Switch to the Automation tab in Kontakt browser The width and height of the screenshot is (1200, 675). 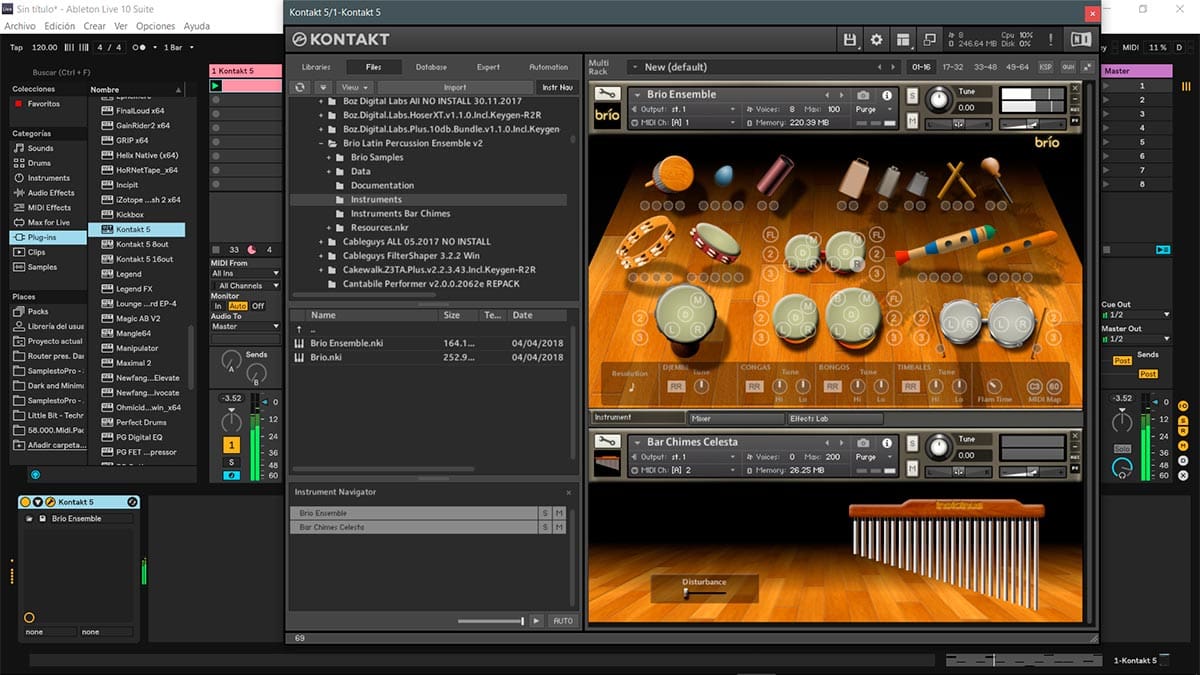(x=548, y=67)
